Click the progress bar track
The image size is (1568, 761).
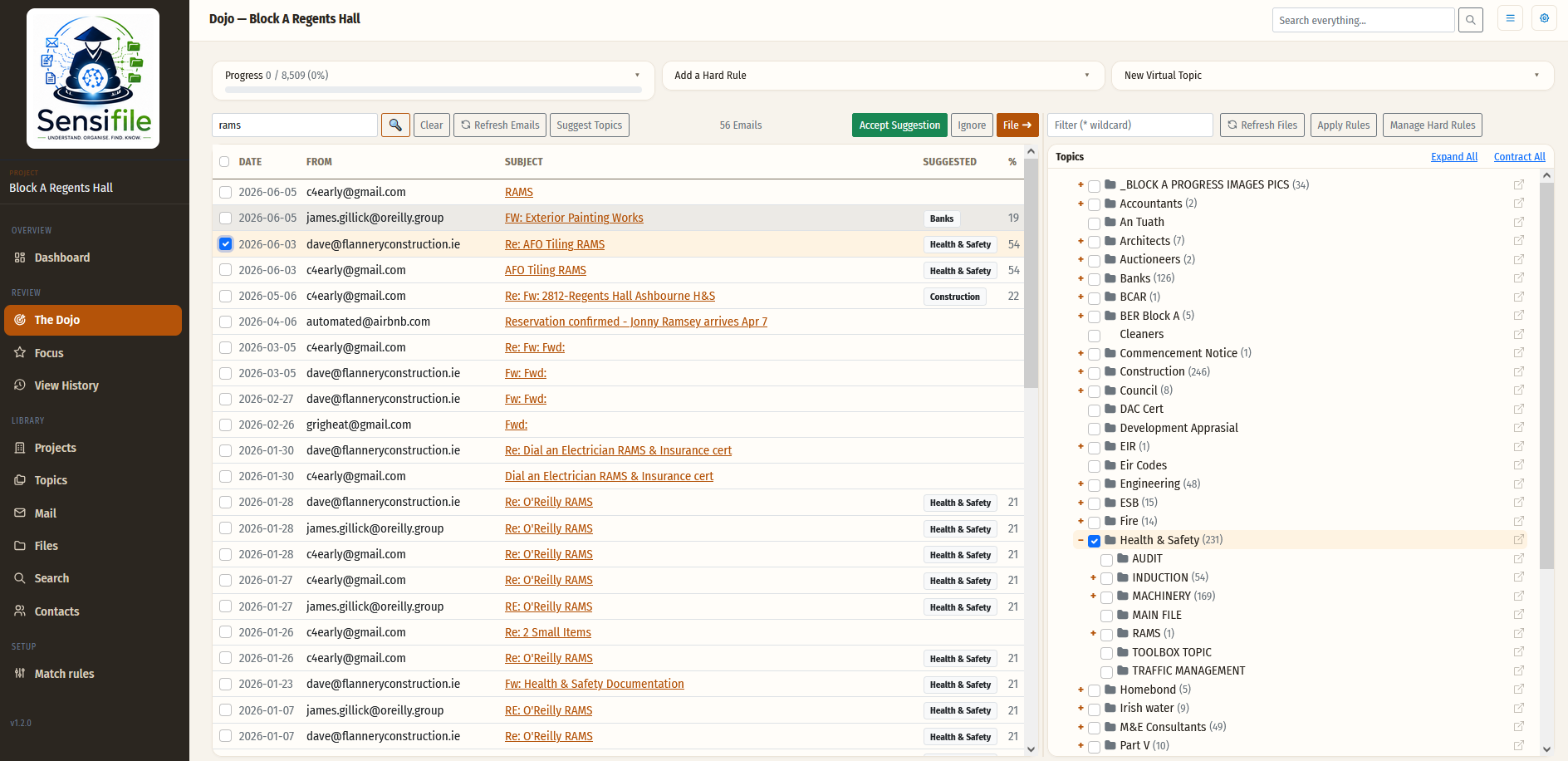[433, 90]
